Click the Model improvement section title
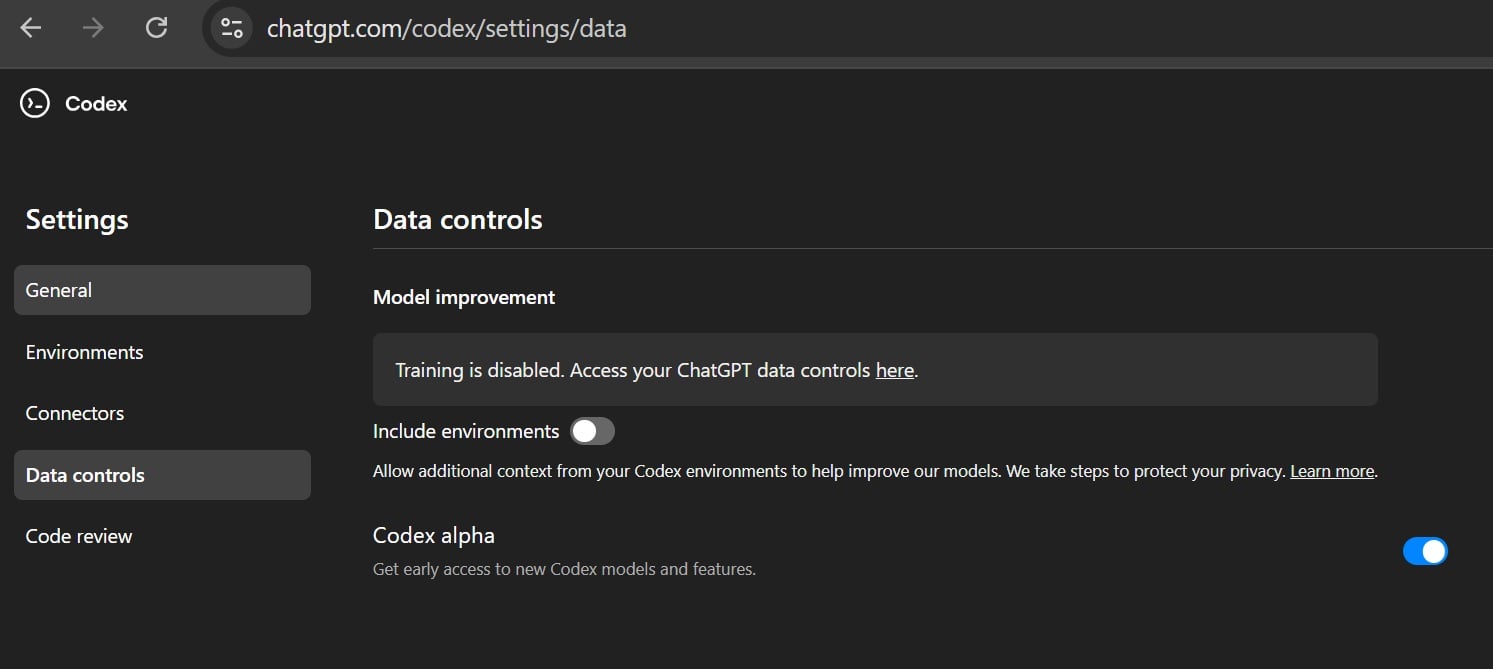The width and height of the screenshot is (1493, 669). click(463, 297)
